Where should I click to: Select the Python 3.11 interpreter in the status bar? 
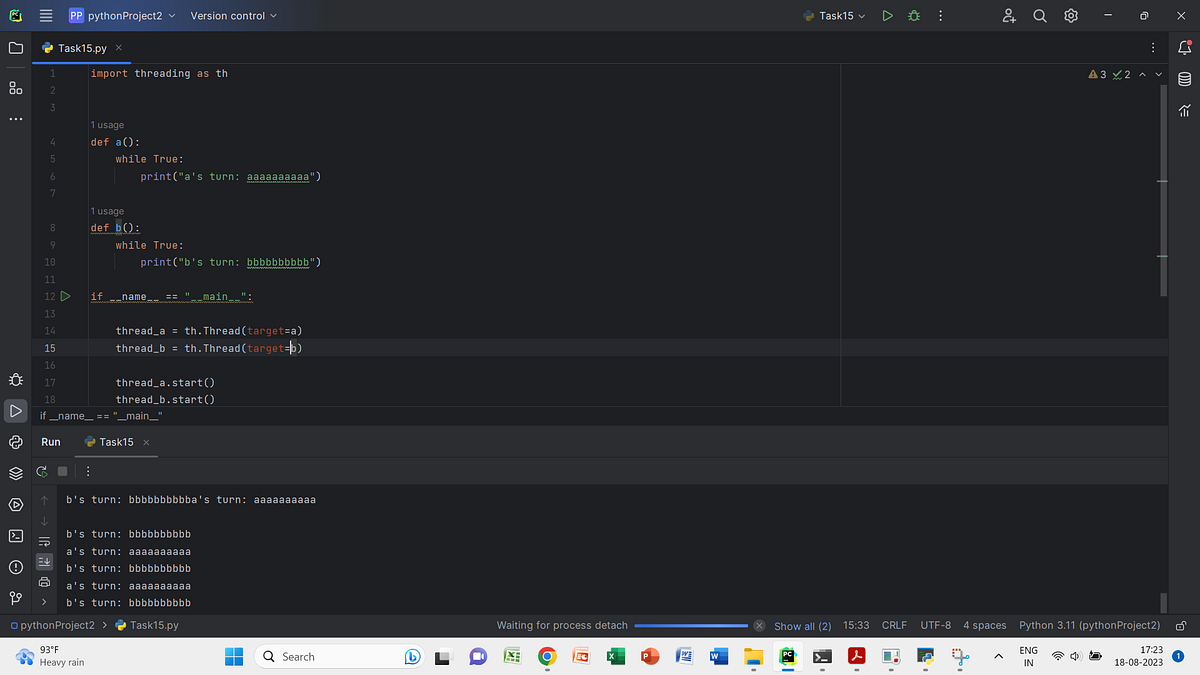pyautogui.click(x=1089, y=625)
